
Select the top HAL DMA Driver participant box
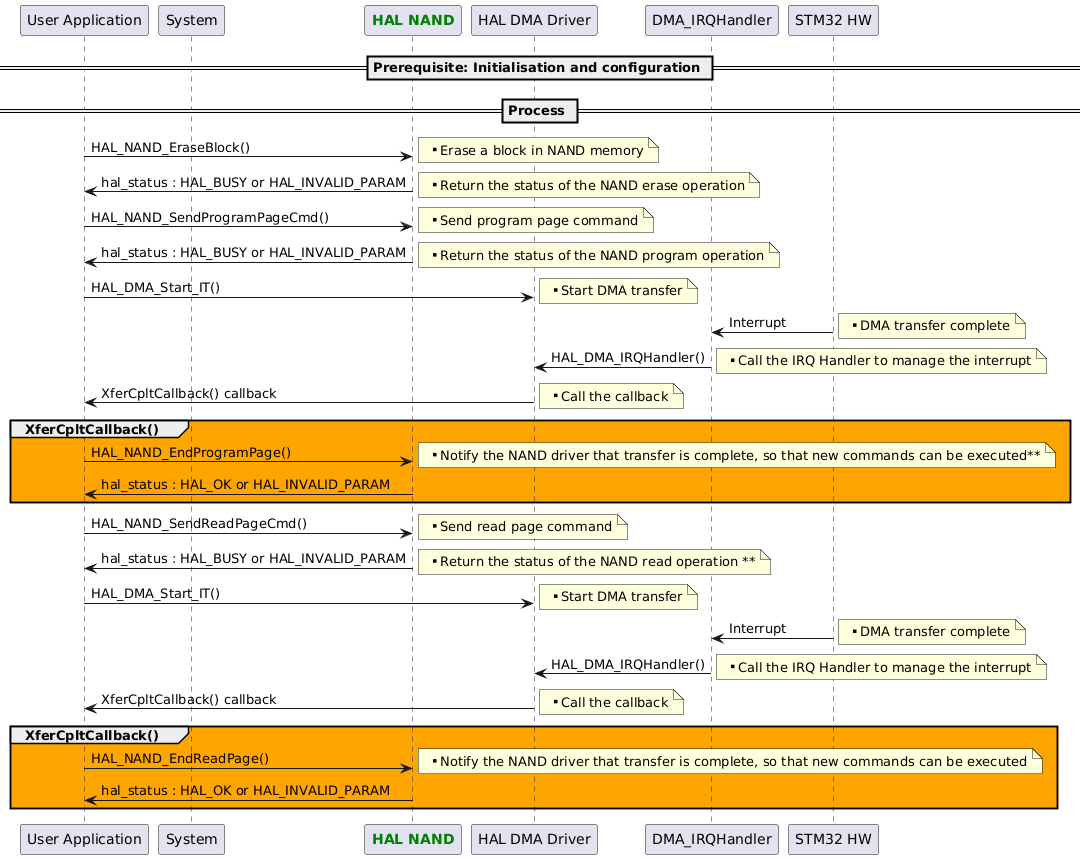click(x=534, y=20)
